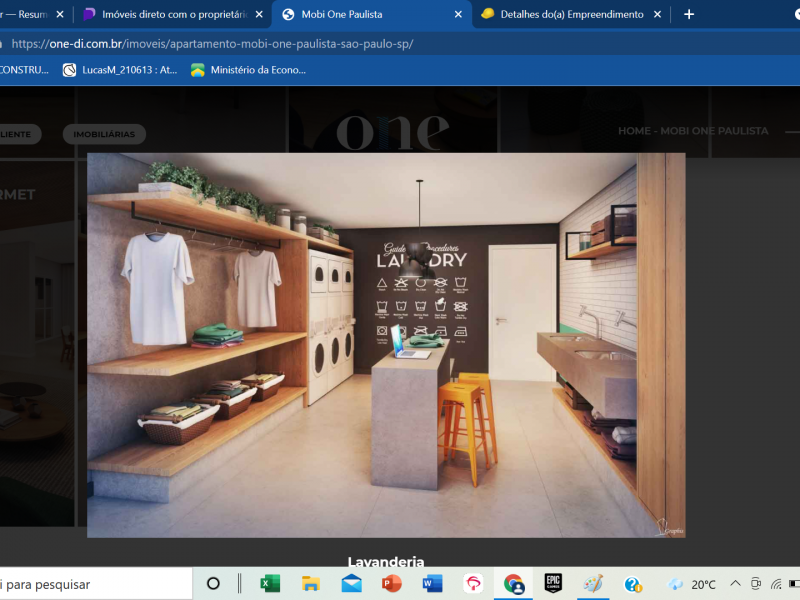Viewport: 800px width, 600px height.
Task: Close the Resumo tab
Action: pyautogui.click(x=60, y=14)
